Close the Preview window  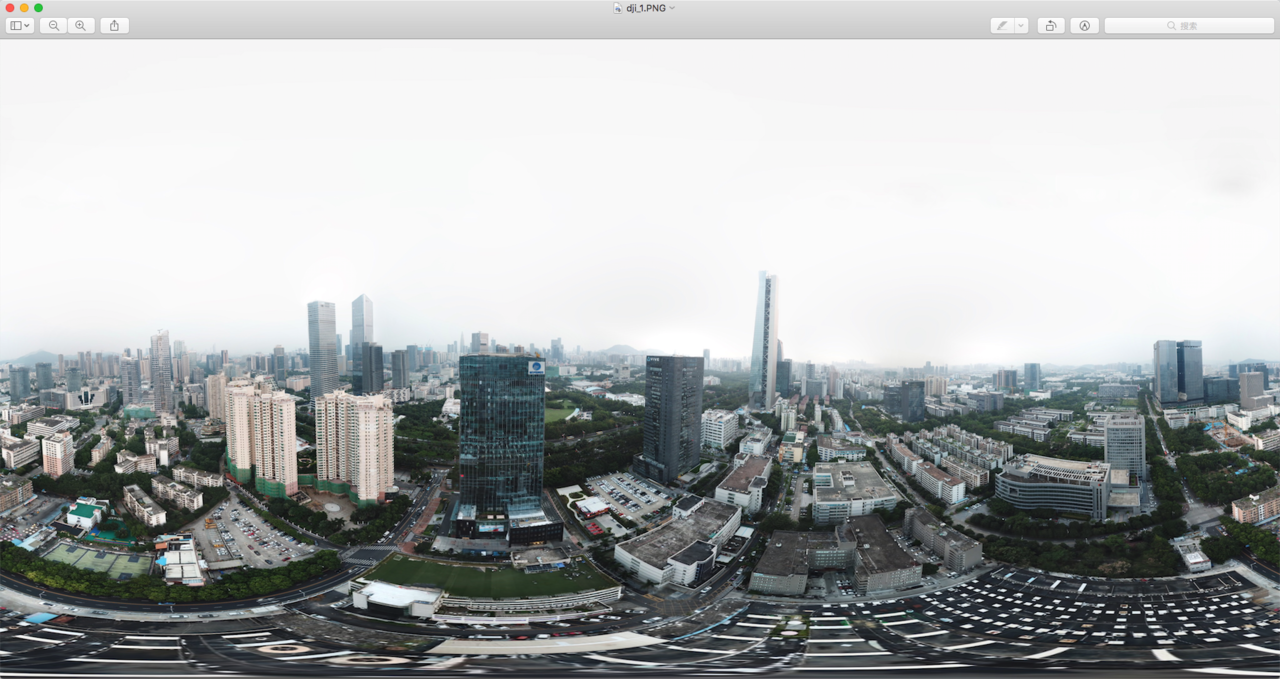point(10,8)
